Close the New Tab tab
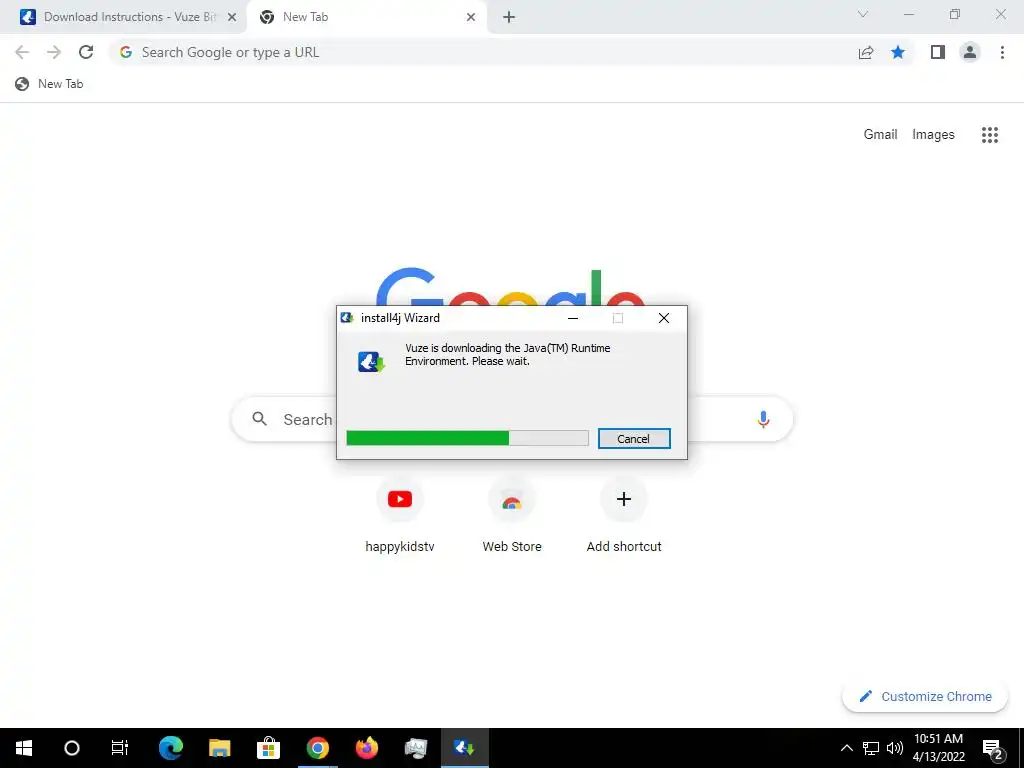 click(x=471, y=17)
